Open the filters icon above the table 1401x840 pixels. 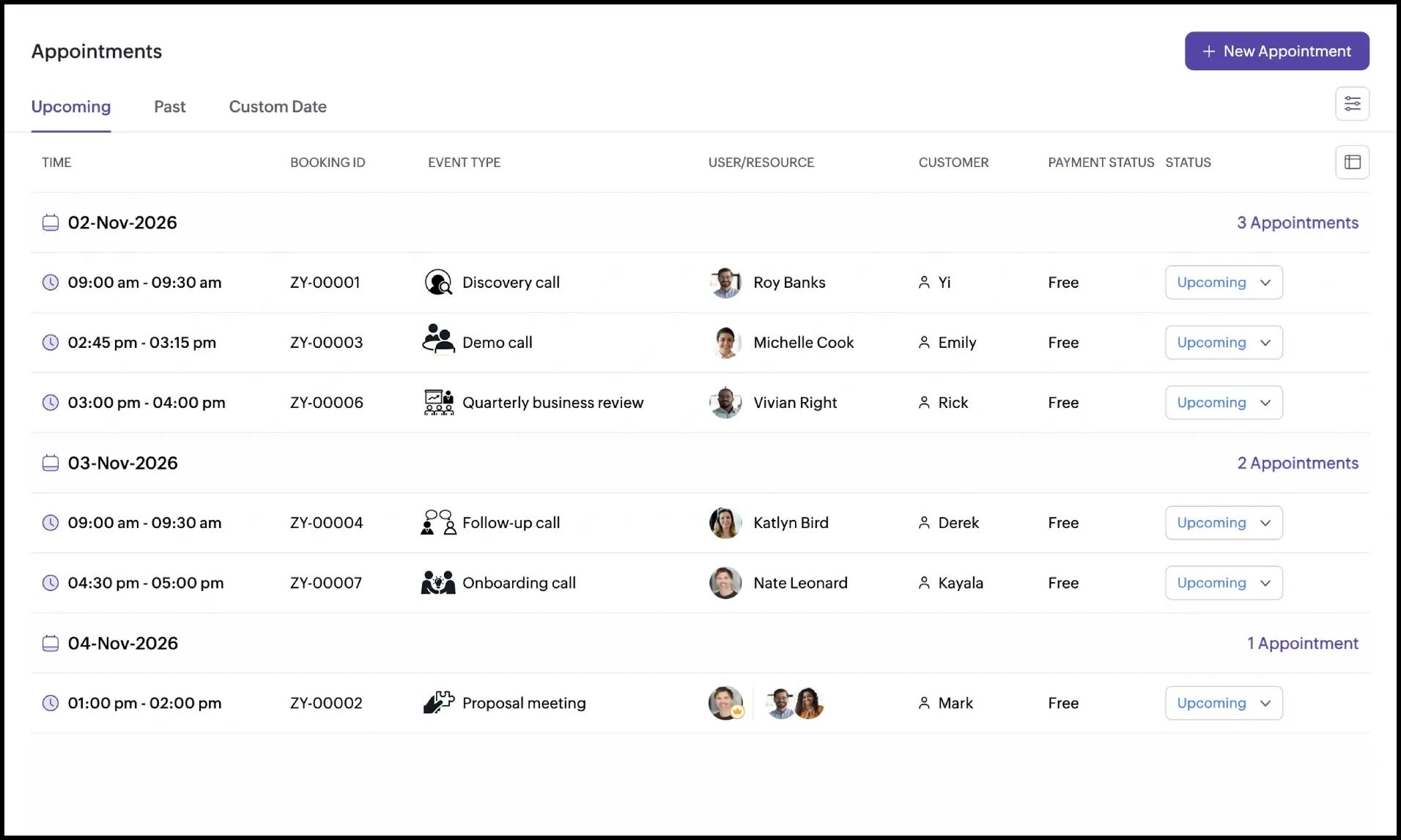pos(1353,103)
